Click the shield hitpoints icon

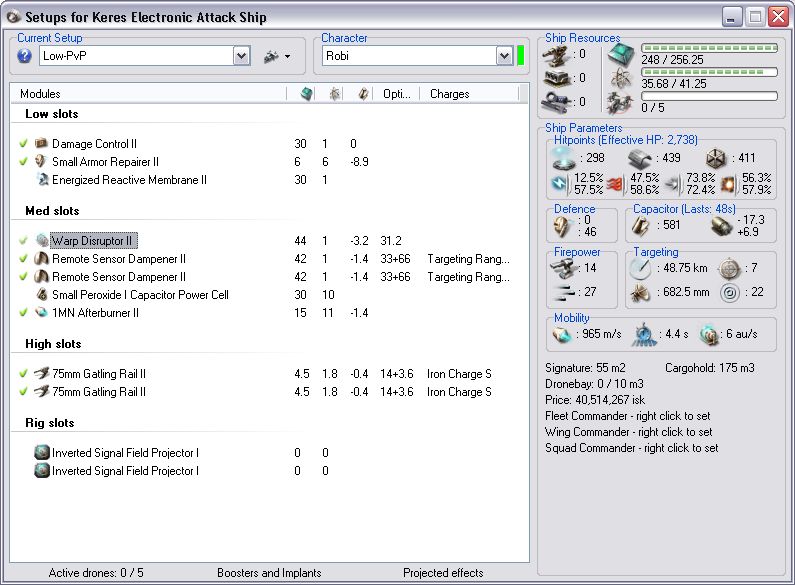pyautogui.click(x=564, y=158)
